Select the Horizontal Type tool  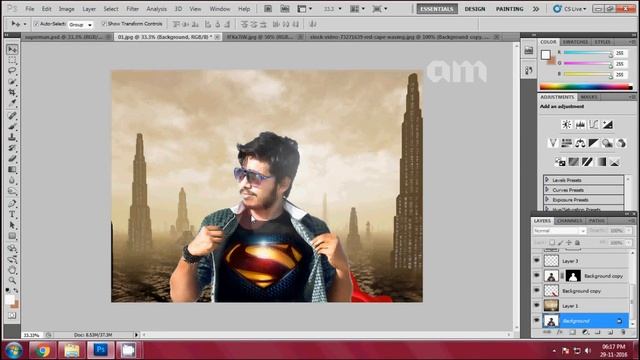pyautogui.click(x=12, y=214)
